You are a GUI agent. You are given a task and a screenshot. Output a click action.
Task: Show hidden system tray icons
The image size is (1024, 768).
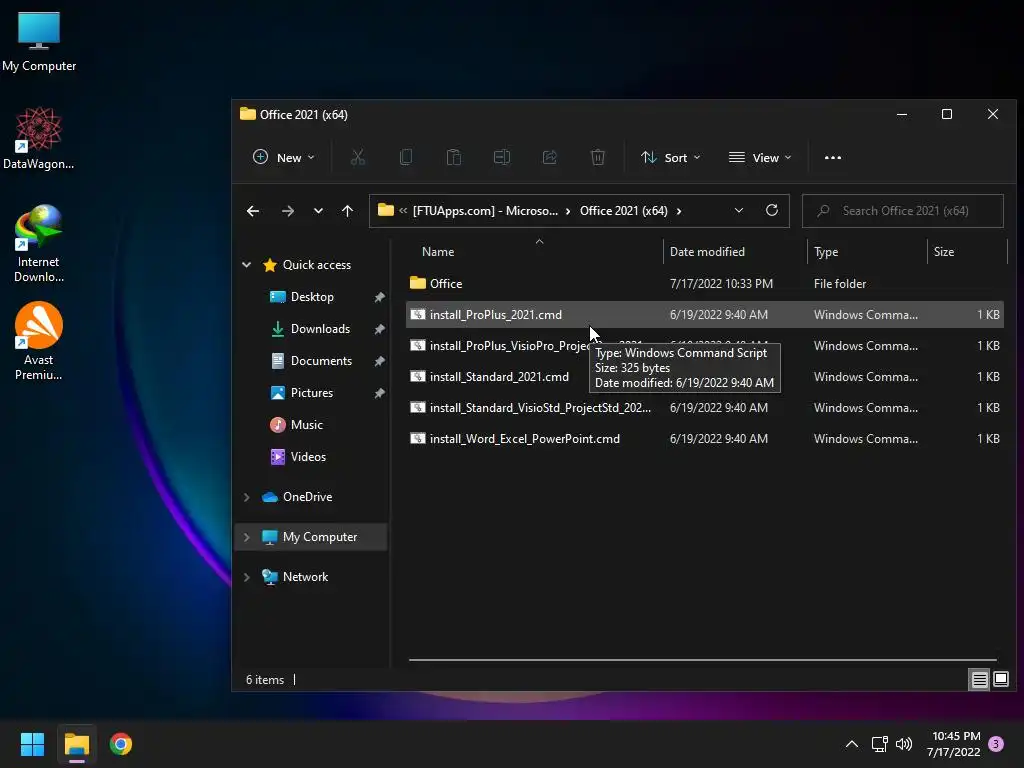click(x=852, y=744)
